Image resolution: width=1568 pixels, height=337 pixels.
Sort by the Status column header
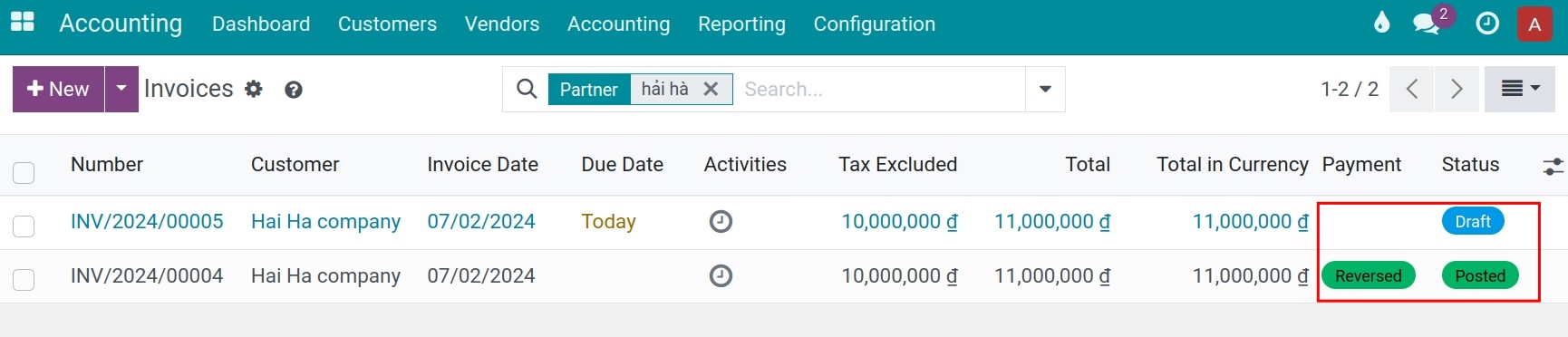(x=1470, y=164)
